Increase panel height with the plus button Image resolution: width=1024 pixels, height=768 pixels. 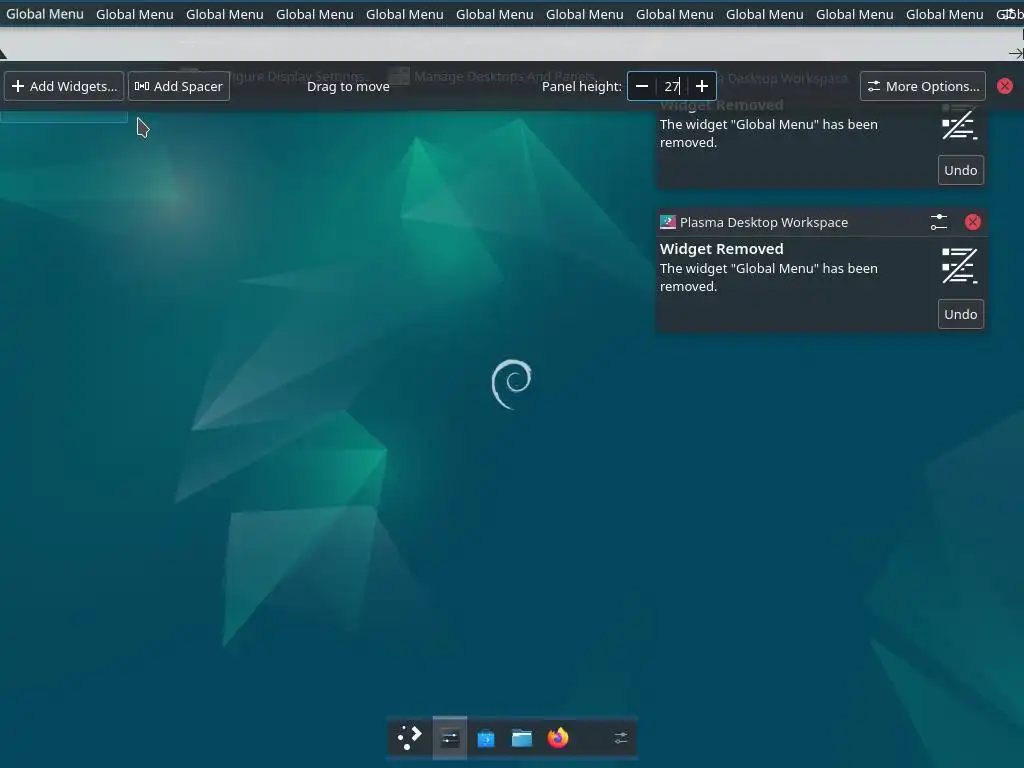(x=702, y=86)
